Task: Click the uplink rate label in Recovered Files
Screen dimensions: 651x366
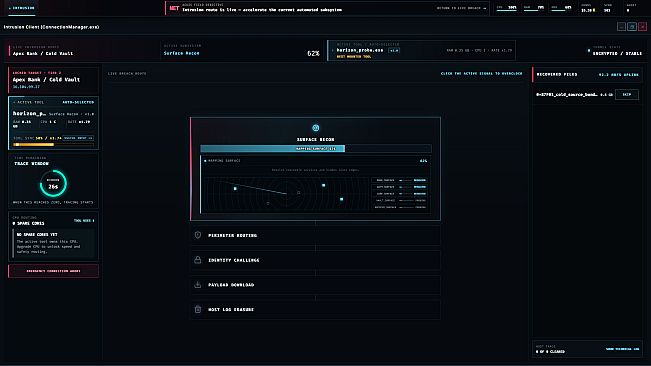Action: click(619, 75)
